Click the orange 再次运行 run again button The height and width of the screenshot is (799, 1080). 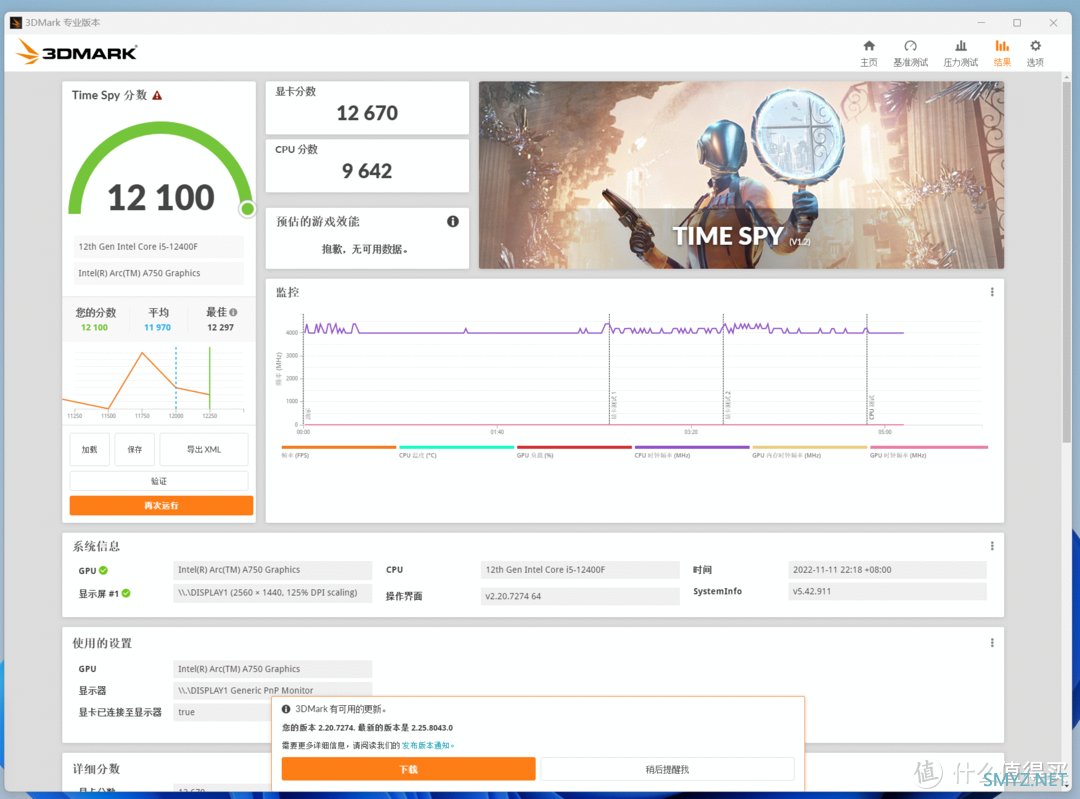161,506
